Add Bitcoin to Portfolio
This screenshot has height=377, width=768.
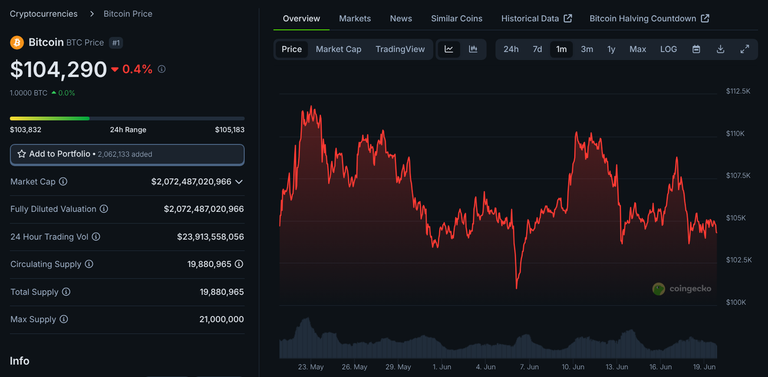tap(127, 154)
